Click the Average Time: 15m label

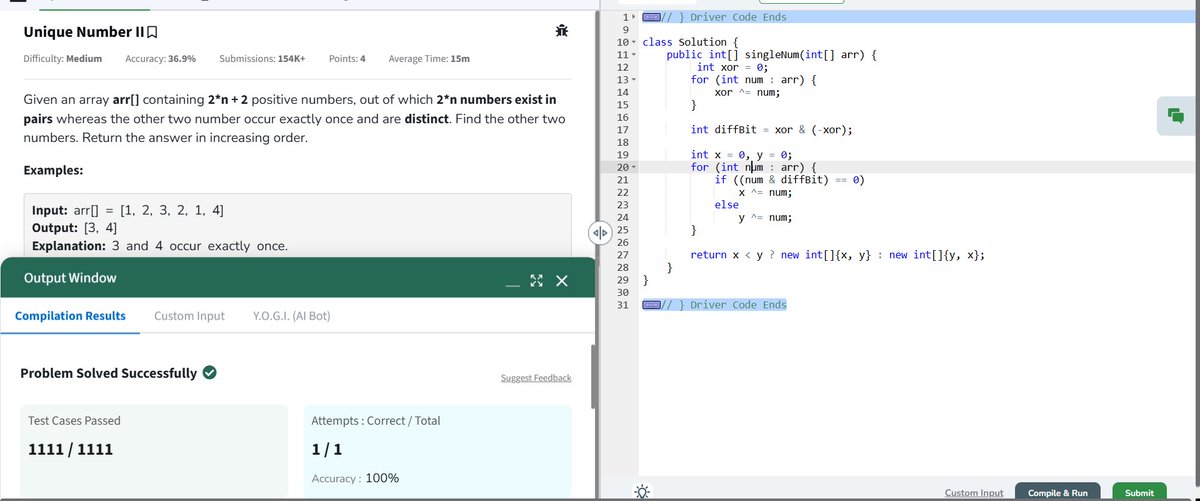tap(429, 59)
